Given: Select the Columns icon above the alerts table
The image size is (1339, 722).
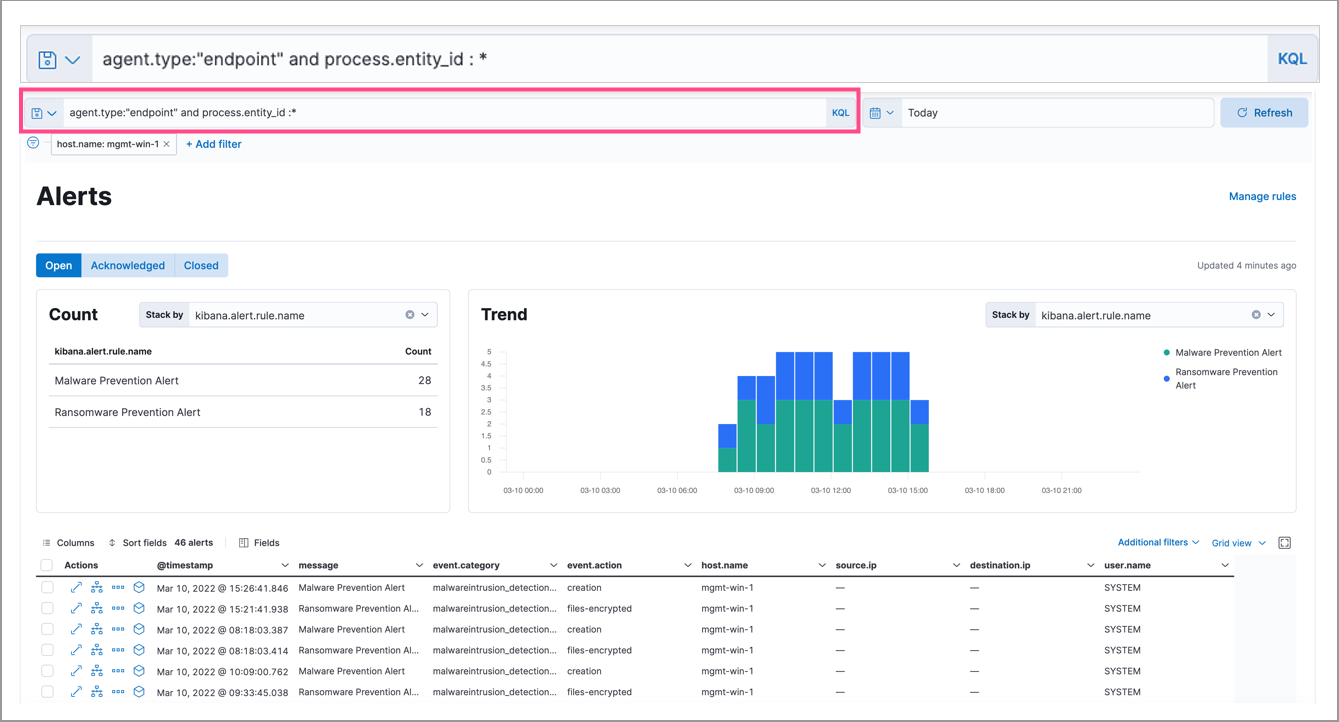Looking at the screenshot, I should click(46, 542).
